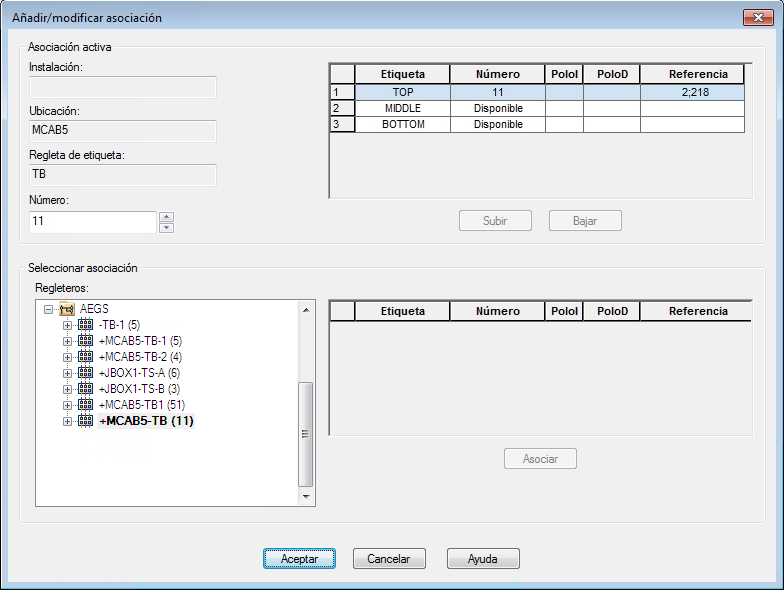Click the Regleteros vertical scrollbar thumb
This screenshot has width=784, height=590.
[x=306, y=434]
